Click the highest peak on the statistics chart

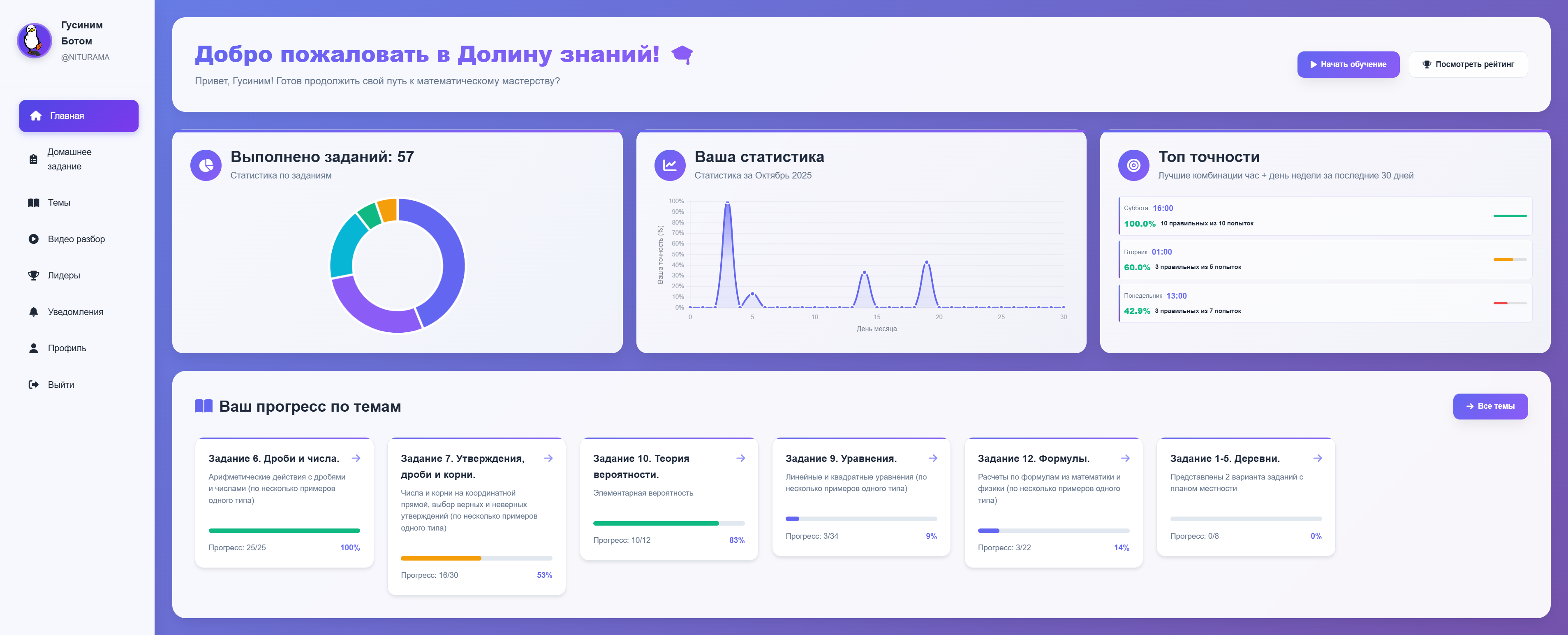coord(727,202)
